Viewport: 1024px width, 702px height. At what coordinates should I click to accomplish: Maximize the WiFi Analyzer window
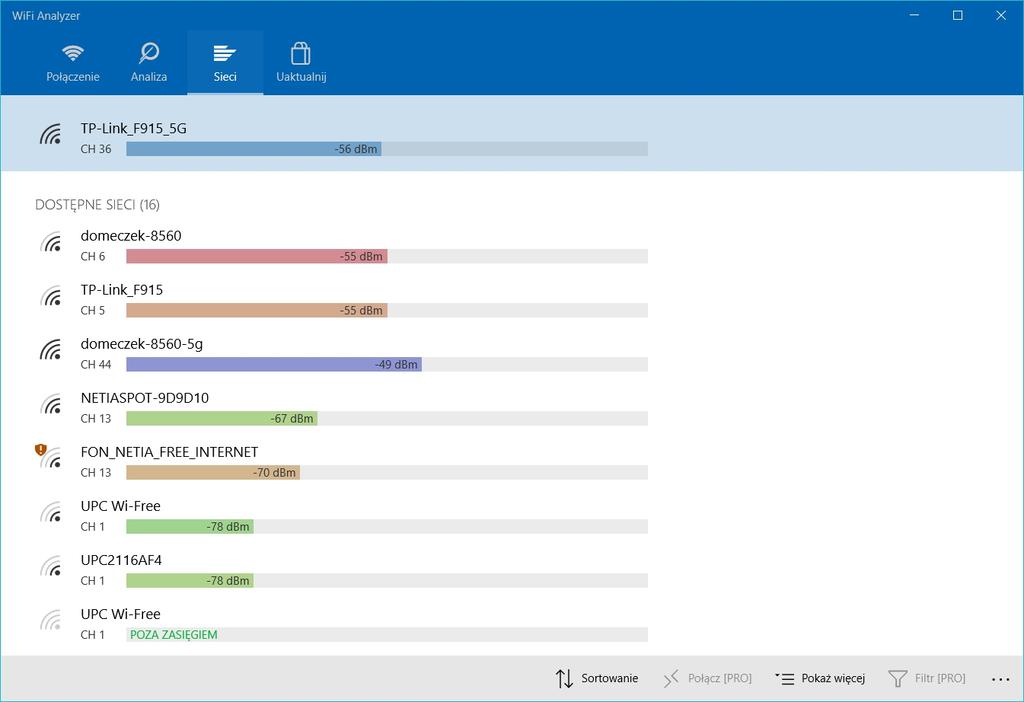tap(957, 15)
